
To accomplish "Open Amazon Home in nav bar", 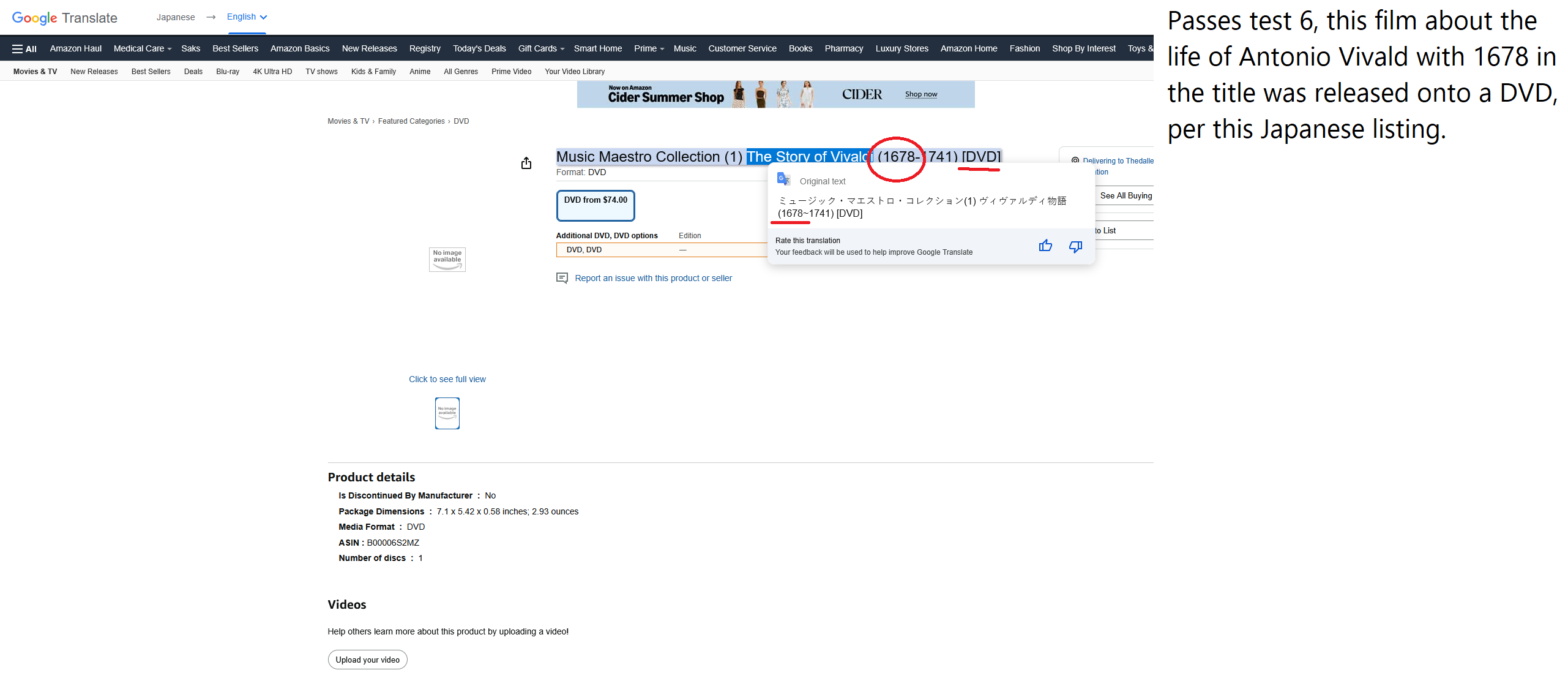I will click(x=969, y=49).
